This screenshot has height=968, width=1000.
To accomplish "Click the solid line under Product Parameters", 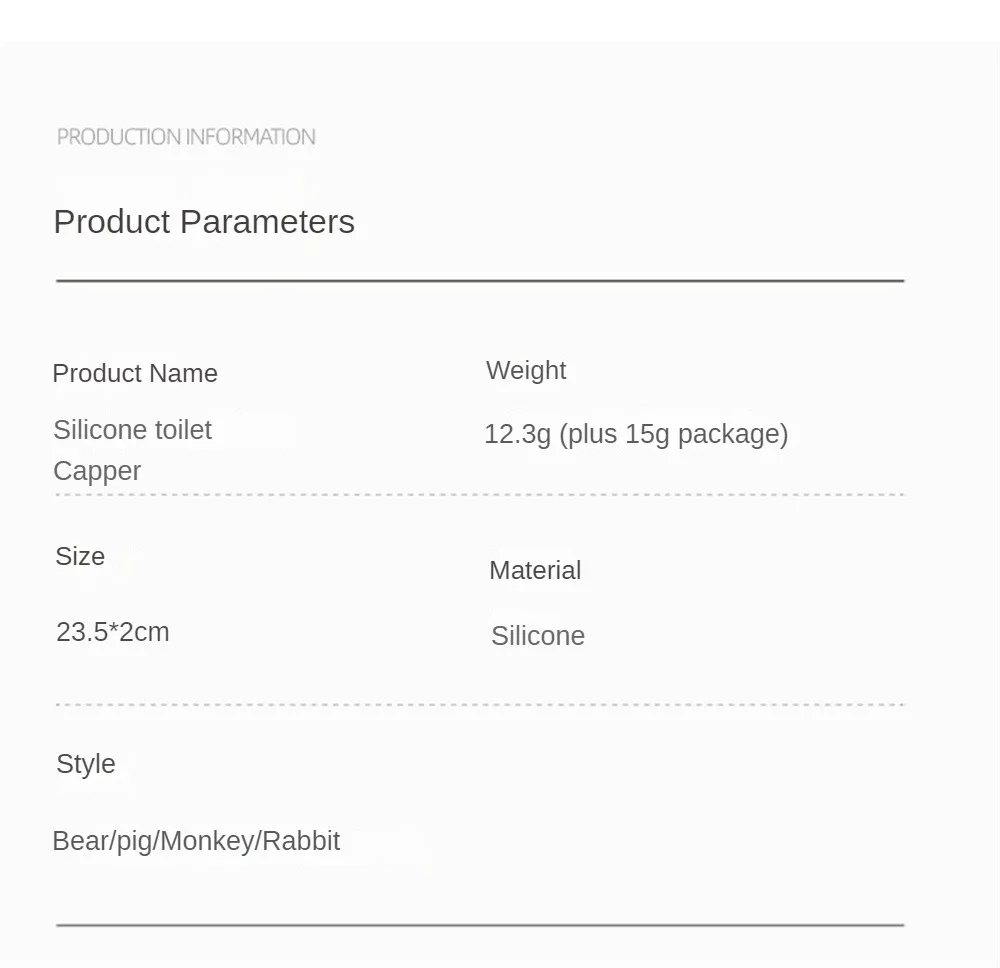I will tap(480, 281).
